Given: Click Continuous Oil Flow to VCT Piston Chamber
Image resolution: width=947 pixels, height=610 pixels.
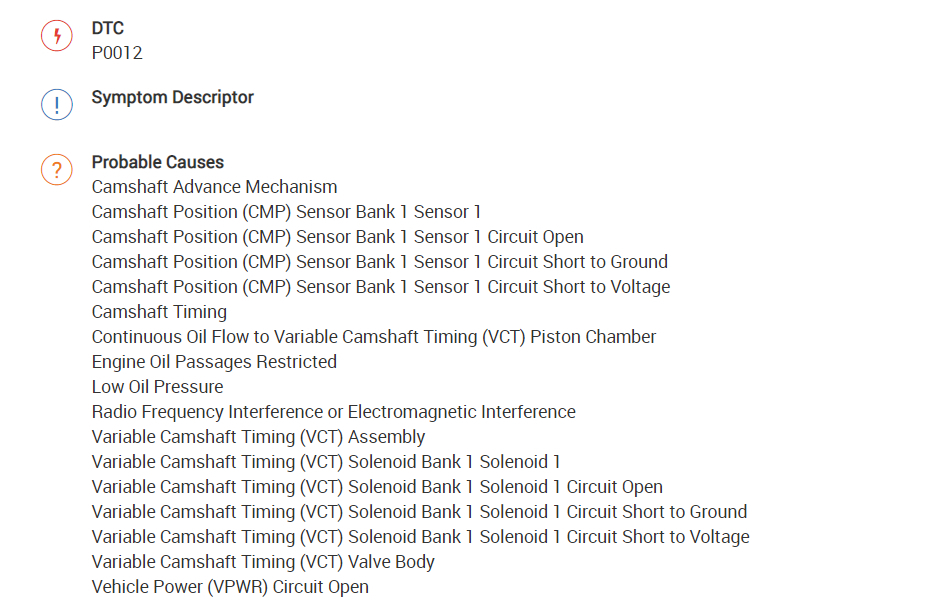Looking at the screenshot, I should coord(373,337).
